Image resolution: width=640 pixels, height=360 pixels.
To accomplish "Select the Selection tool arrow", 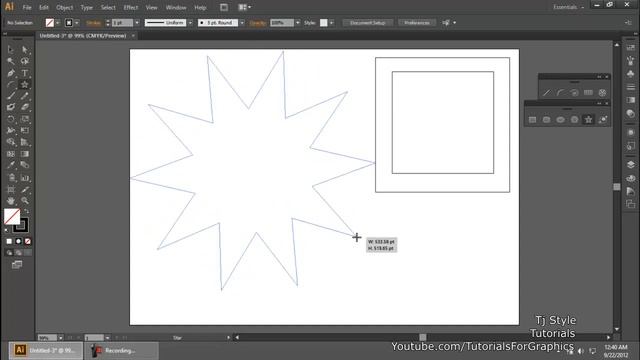I will [x=11, y=50].
